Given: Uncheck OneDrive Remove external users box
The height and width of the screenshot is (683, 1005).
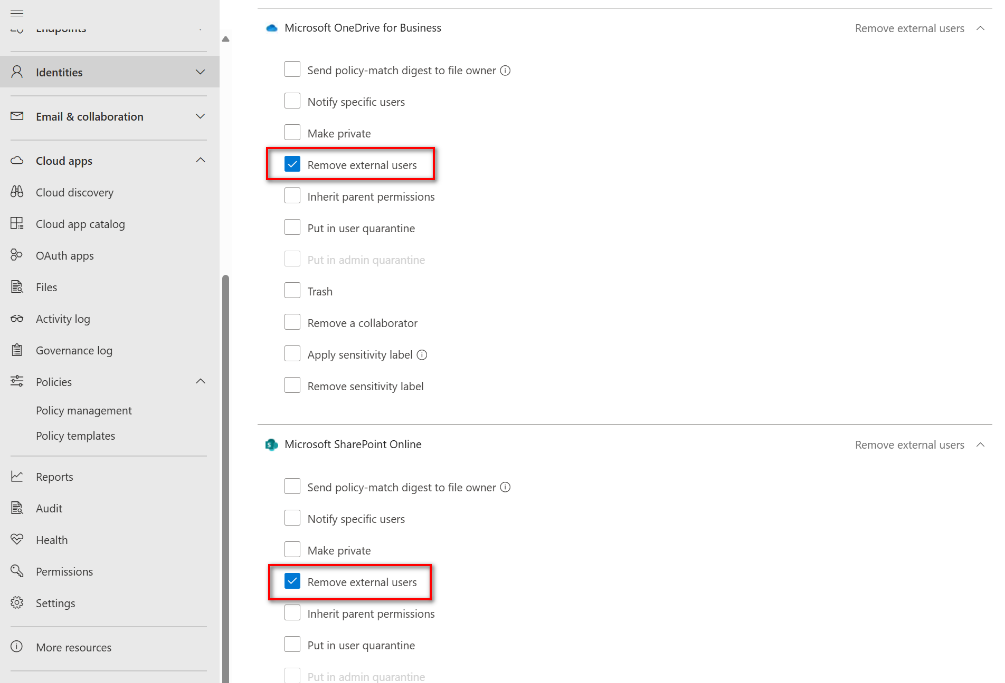Looking at the screenshot, I should click(292, 164).
